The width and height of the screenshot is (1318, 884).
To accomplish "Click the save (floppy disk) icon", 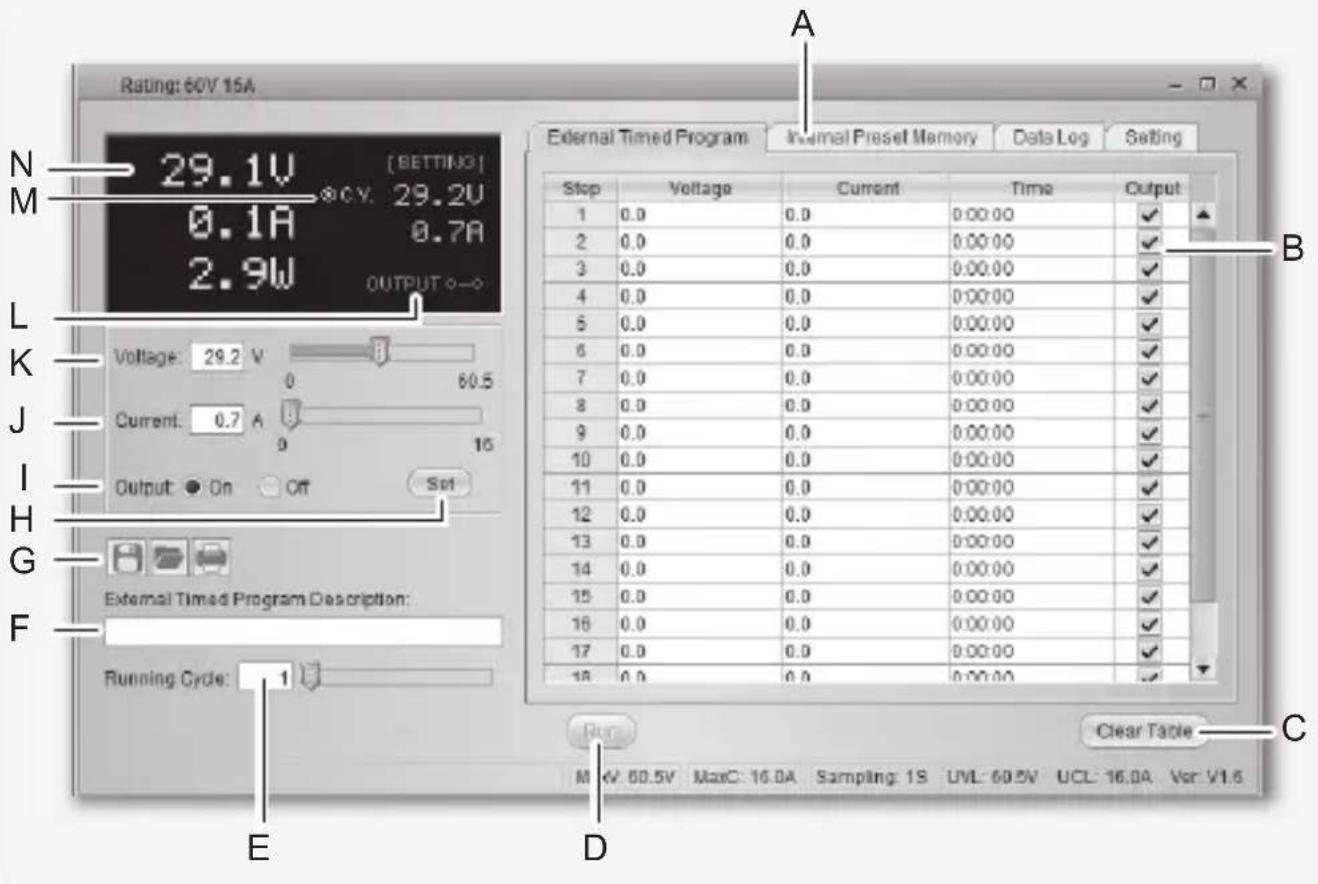I will pos(126,559).
